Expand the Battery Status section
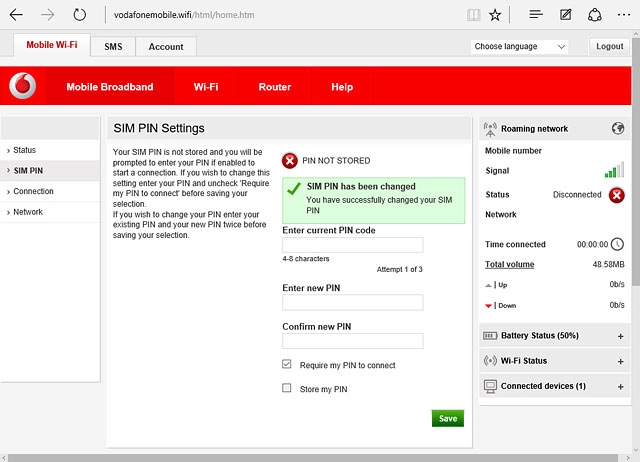Screen dimensions: 640x462 (620, 336)
